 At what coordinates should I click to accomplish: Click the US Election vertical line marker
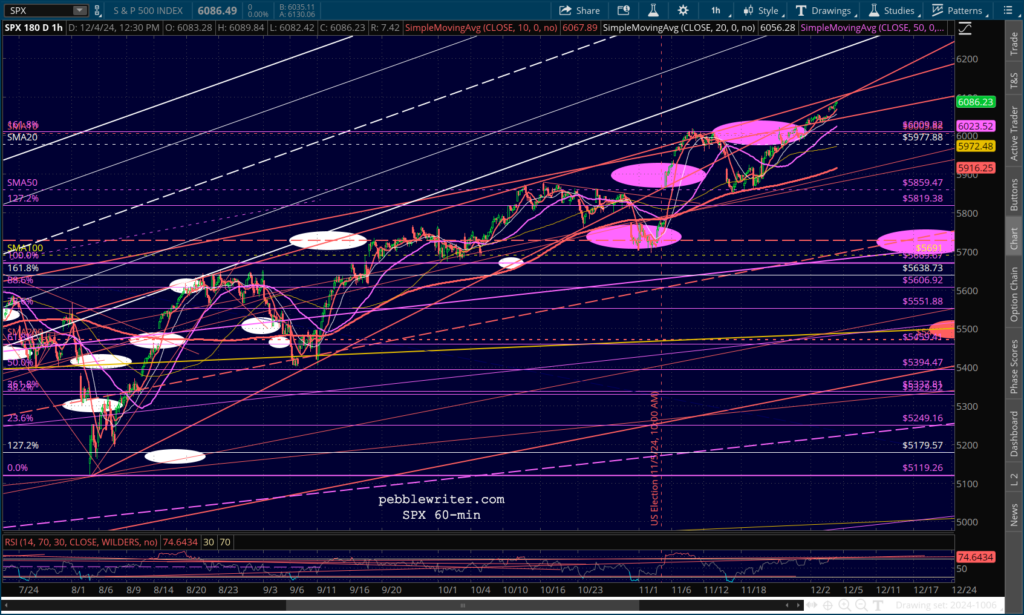[655, 460]
